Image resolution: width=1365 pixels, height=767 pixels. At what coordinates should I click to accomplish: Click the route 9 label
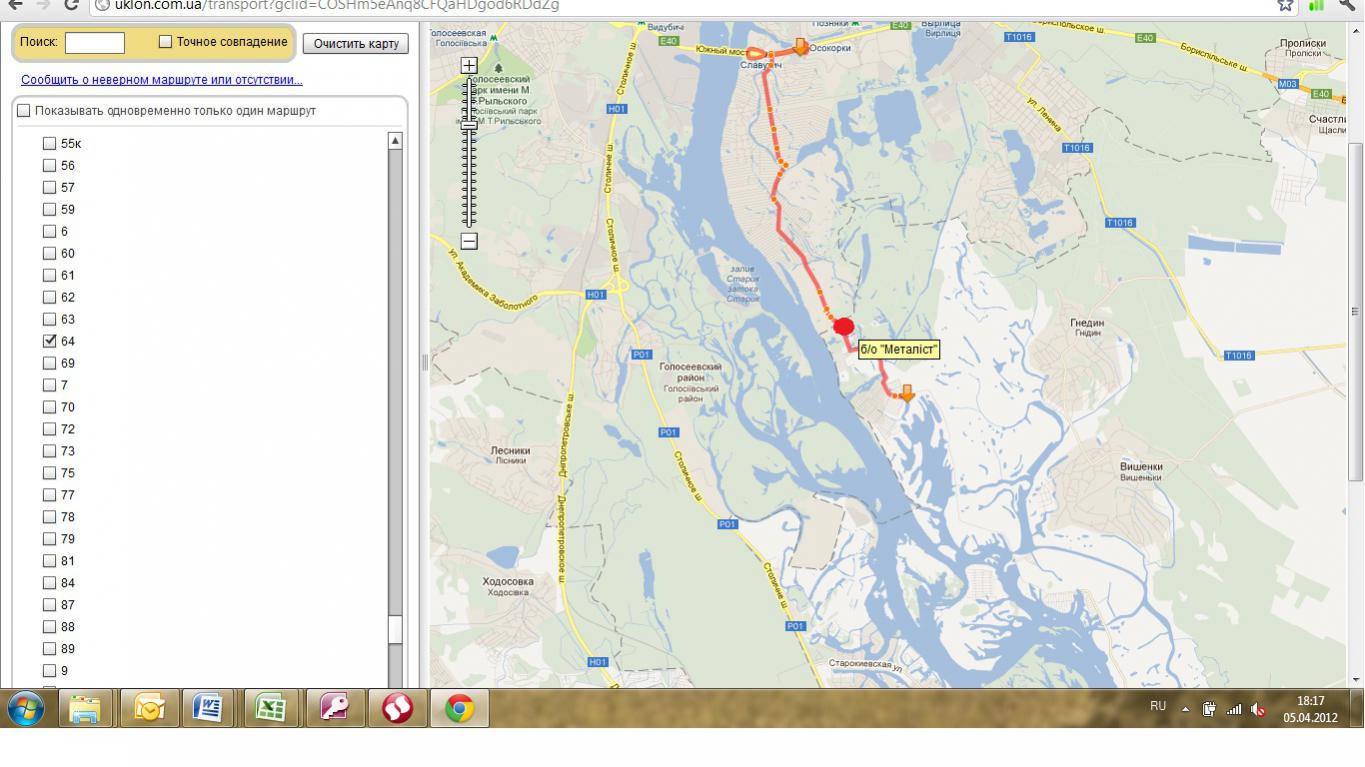tap(64, 671)
